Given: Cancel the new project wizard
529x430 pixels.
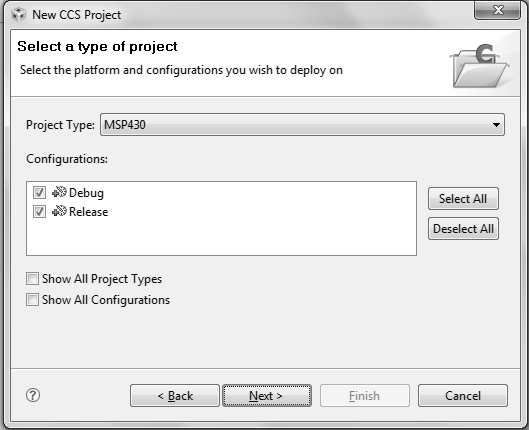Looking at the screenshot, I should coord(463,395).
